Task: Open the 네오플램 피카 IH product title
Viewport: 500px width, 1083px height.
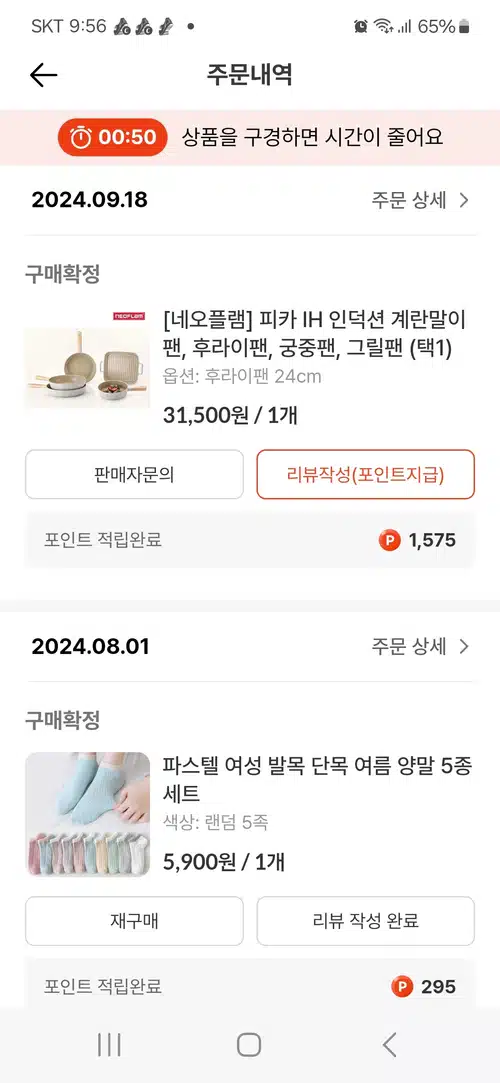Action: tap(315, 335)
